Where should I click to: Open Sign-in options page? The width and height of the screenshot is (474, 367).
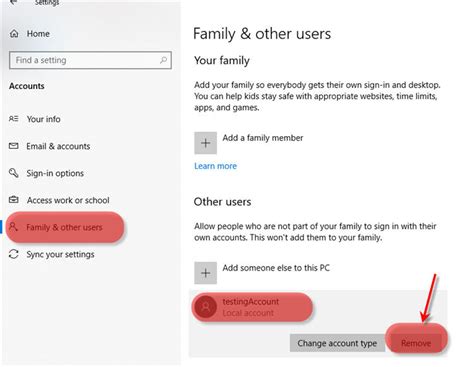55,173
